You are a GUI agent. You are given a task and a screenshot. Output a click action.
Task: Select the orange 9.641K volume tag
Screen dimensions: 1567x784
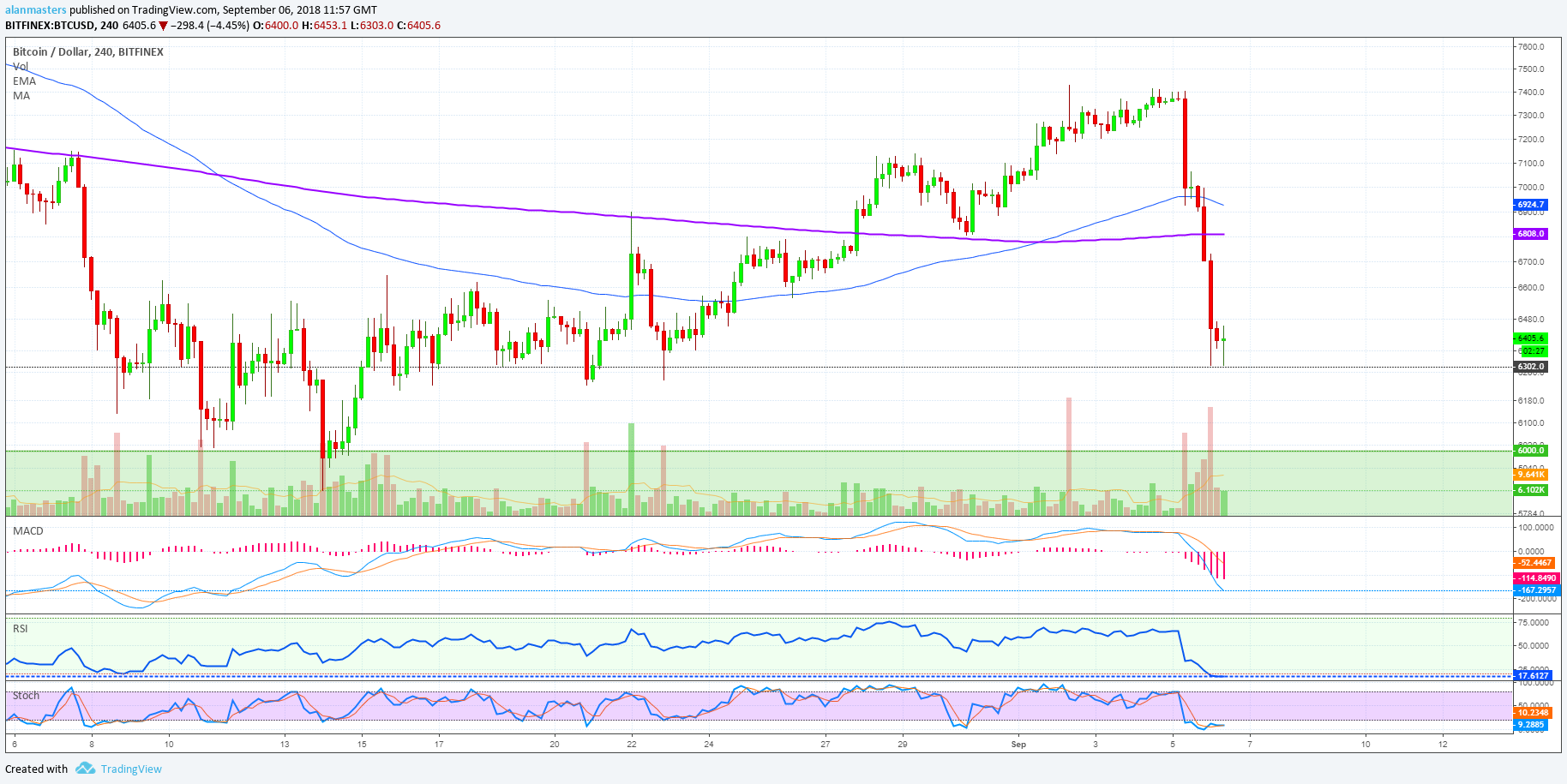tap(1531, 474)
